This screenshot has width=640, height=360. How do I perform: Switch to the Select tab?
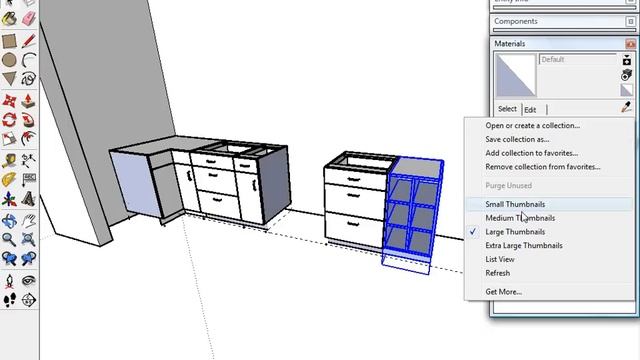(507, 109)
